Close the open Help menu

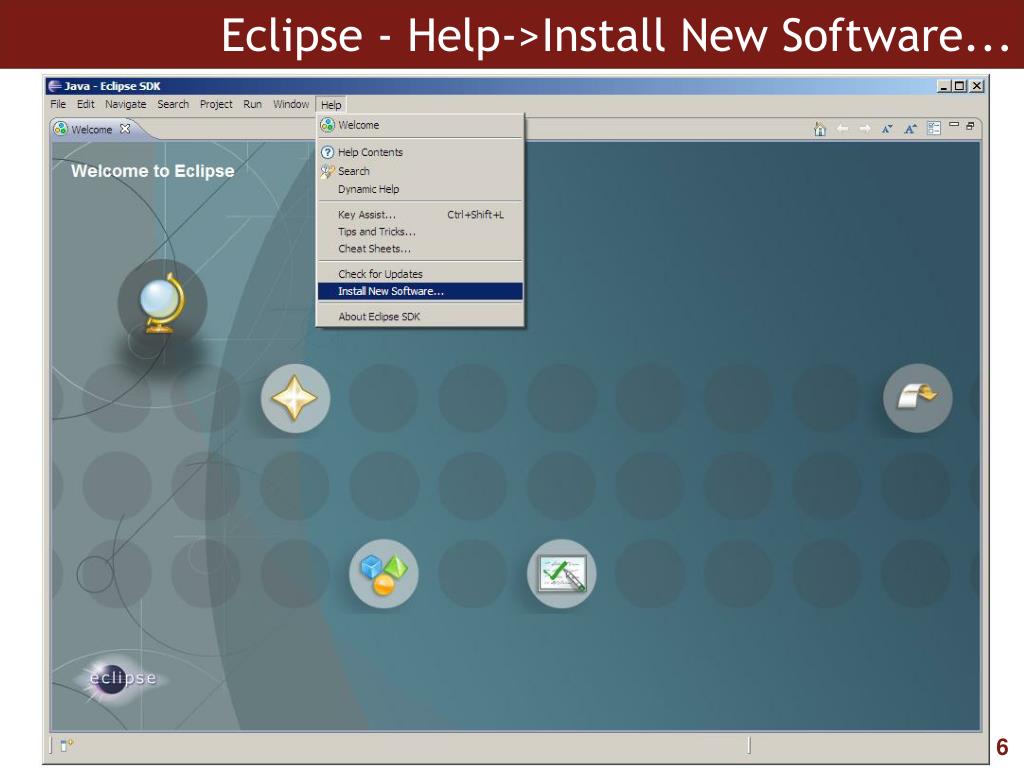[331, 104]
